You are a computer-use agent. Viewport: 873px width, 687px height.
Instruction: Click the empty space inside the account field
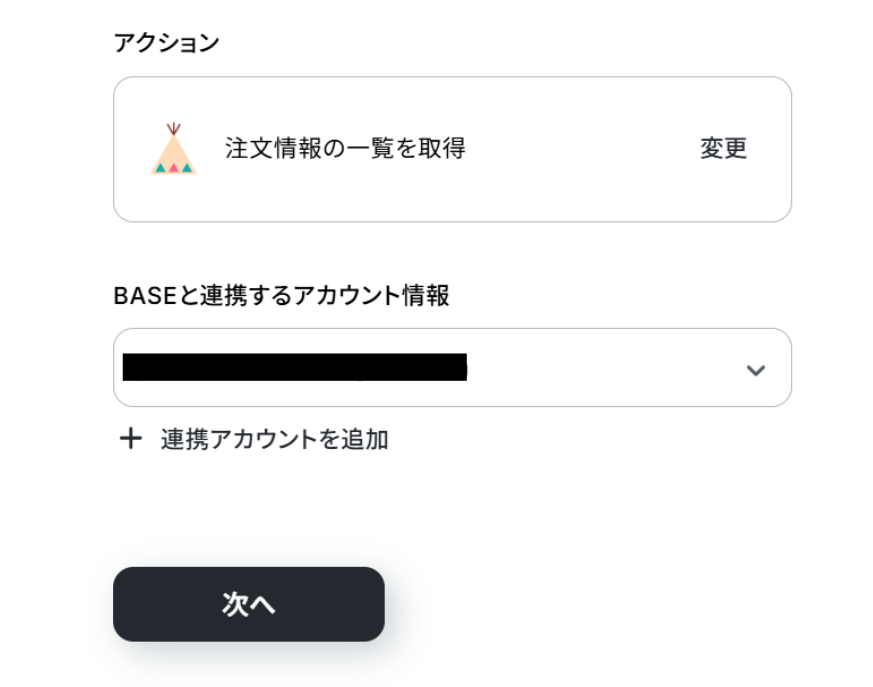(x=600, y=368)
